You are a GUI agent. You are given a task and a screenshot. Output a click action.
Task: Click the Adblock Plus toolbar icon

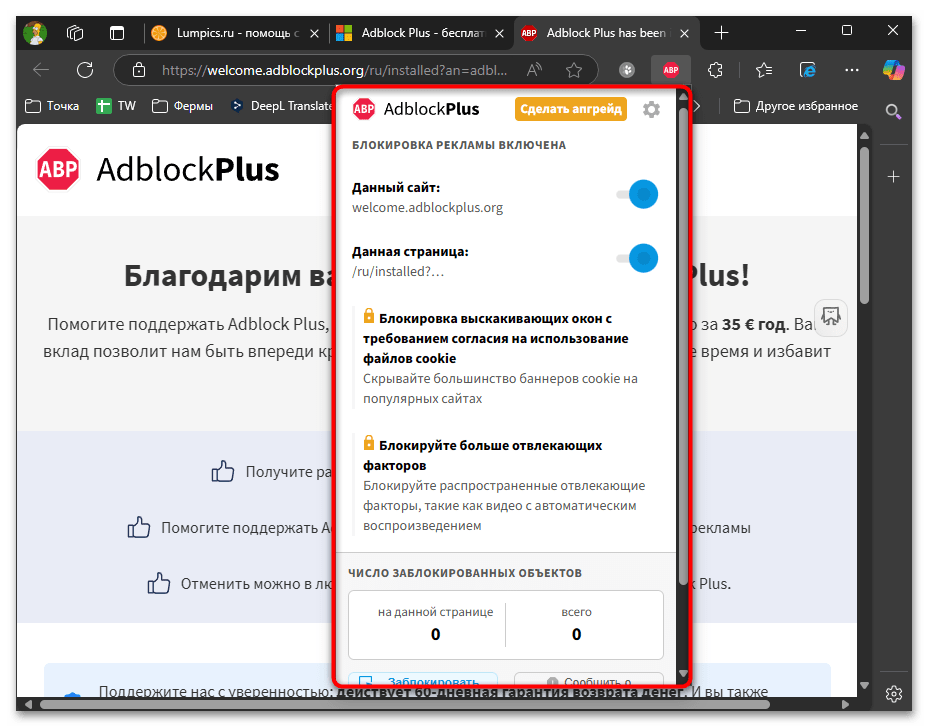671,70
